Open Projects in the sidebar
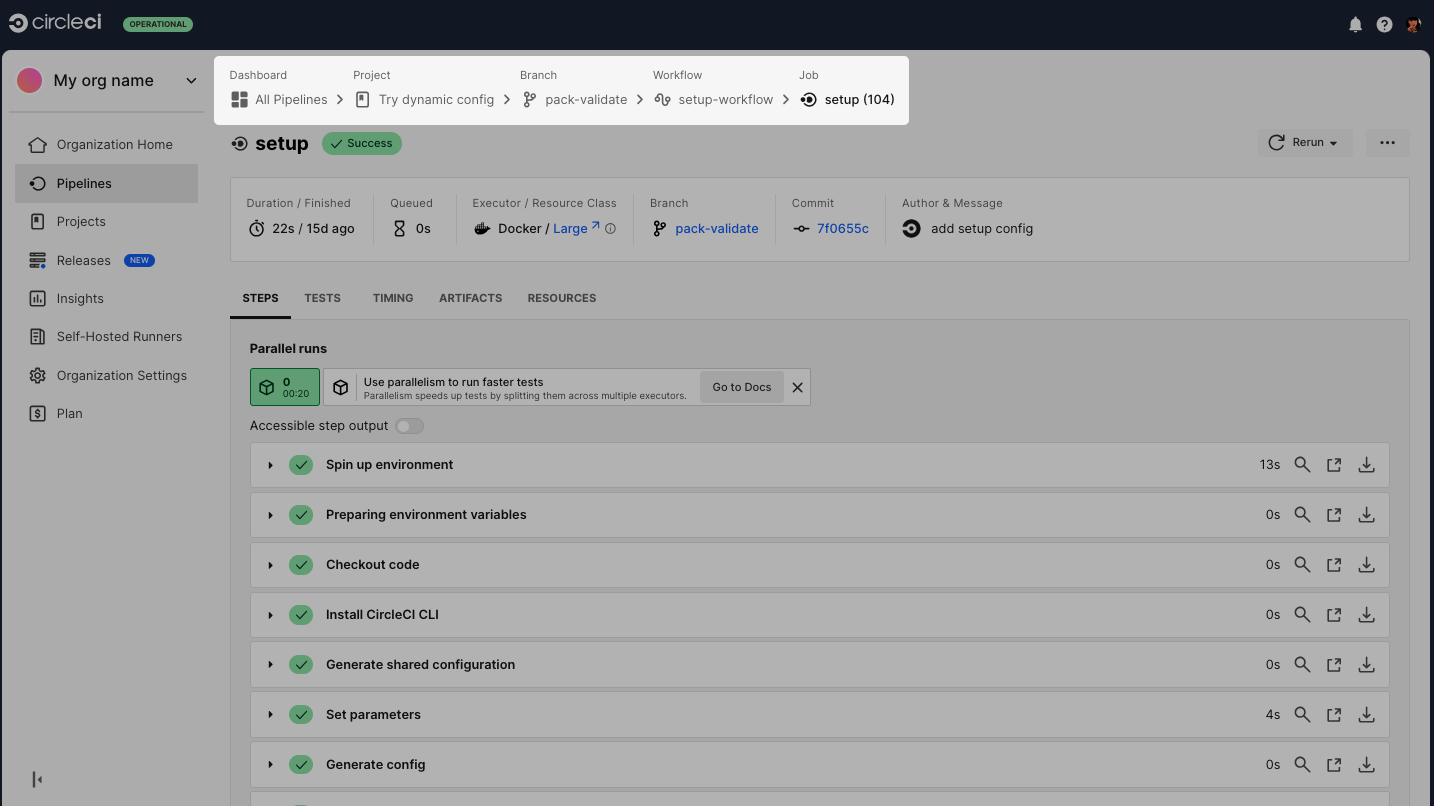Viewport: 1434px width, 806px height. [107, 221]
